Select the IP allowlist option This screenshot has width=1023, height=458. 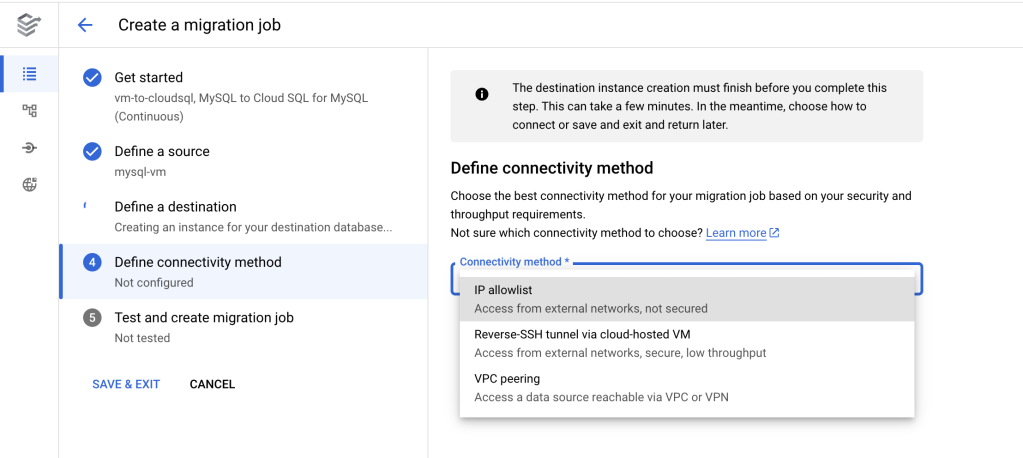coord(686,299)
